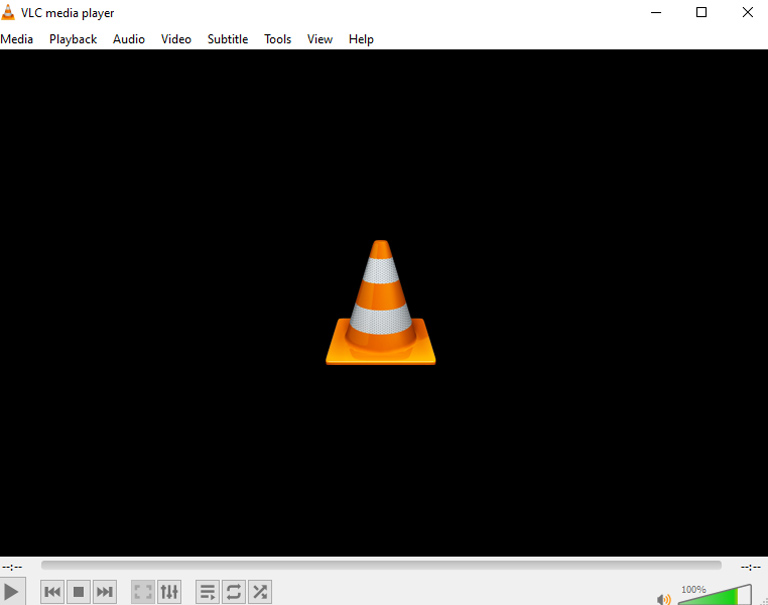Toggle loop repeat mode

coord(234,592)
